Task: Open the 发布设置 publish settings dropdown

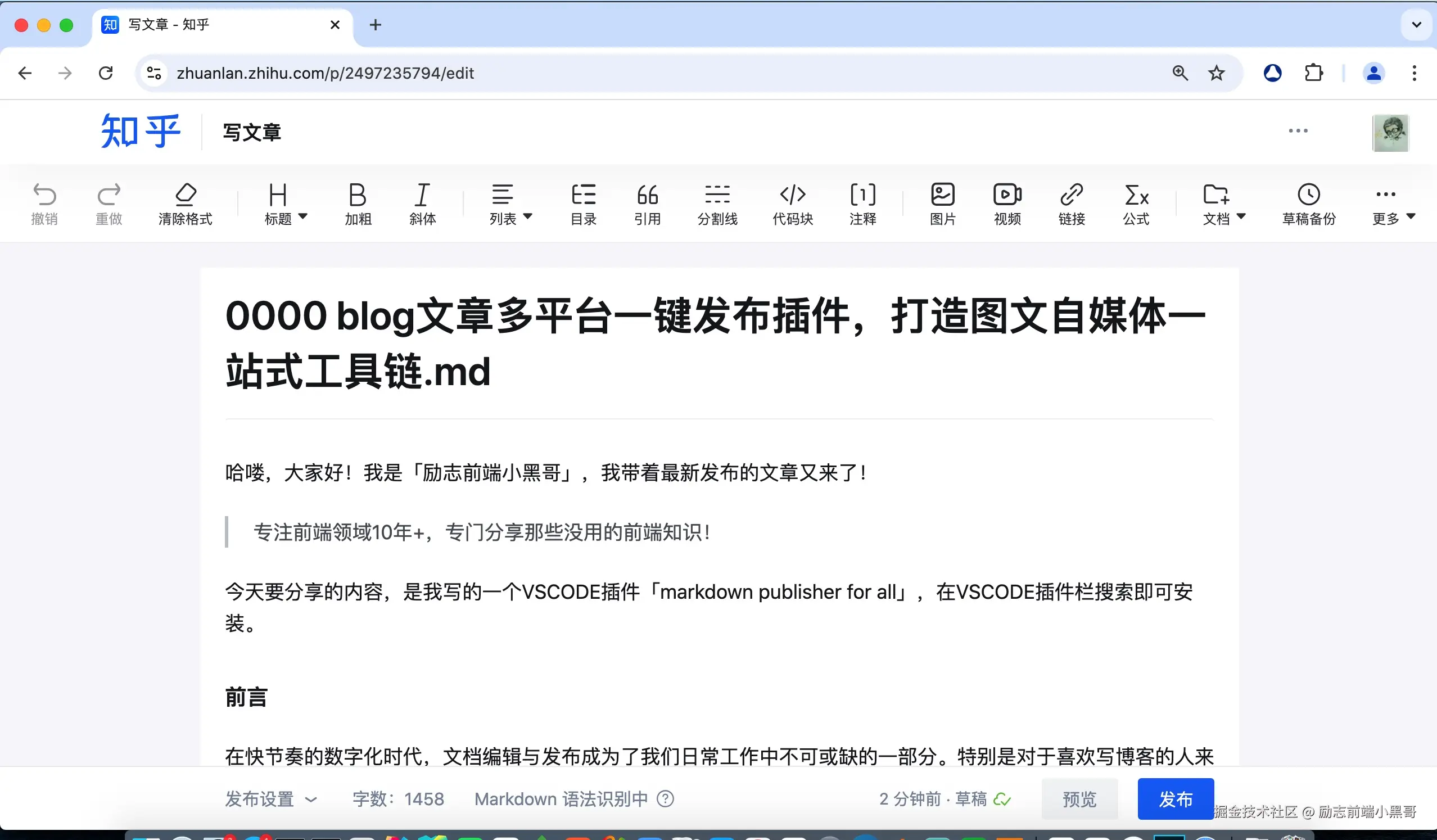Action: [272, 799]
